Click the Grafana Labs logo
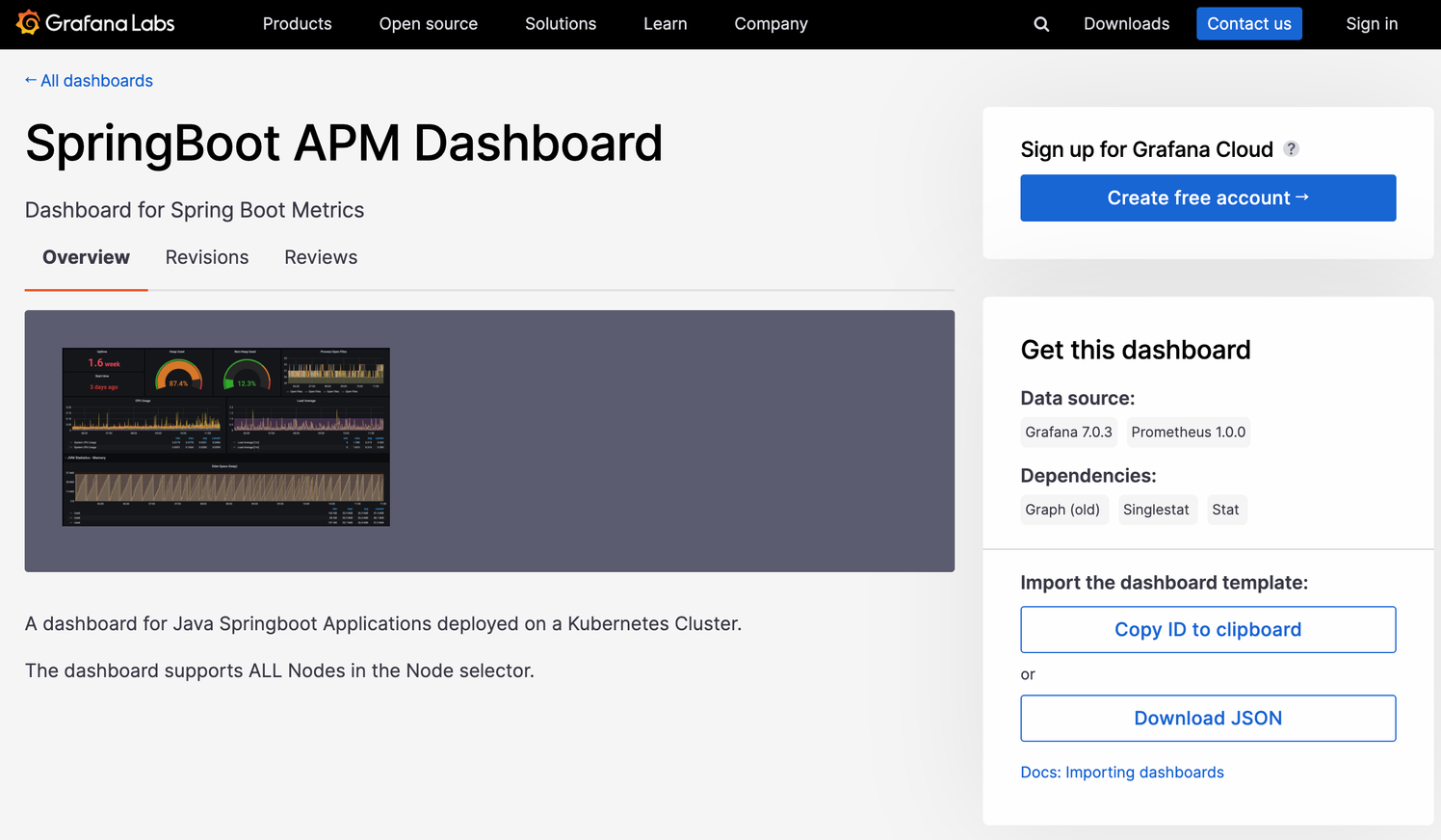1441x840 pixels. coord(95,23)
